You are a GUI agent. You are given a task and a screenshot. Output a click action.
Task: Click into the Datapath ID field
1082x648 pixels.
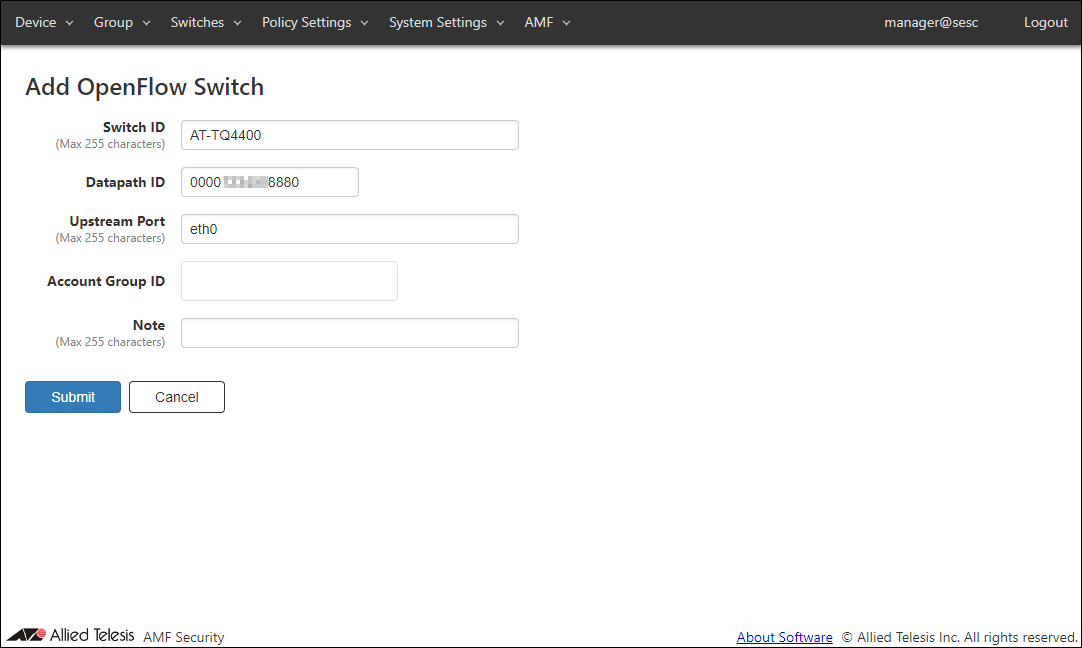pos(269,182)
